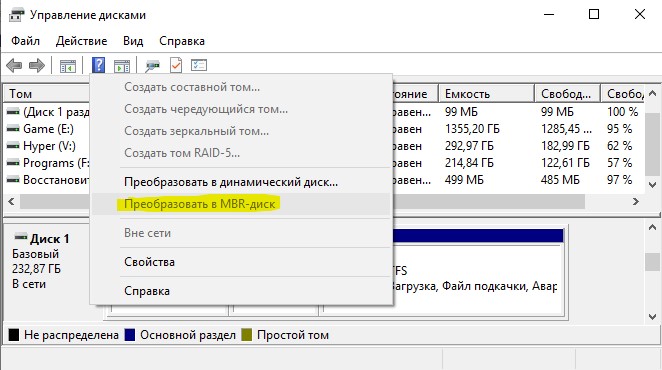
Task: Click volume list scroll down arrow
Action: [652, 185]
